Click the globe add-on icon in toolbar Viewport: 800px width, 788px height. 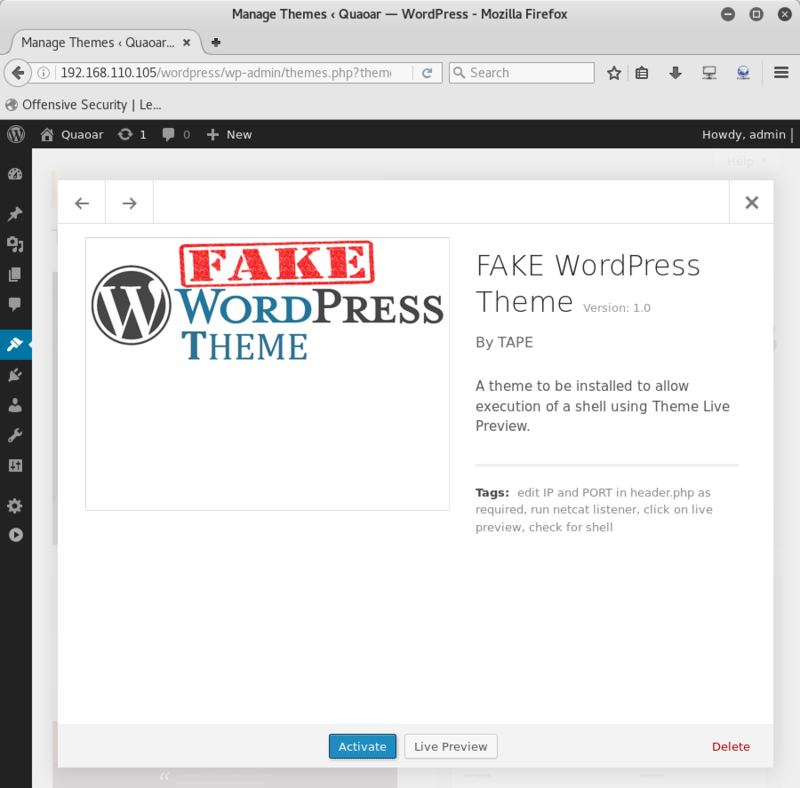(x=743, y=73)
